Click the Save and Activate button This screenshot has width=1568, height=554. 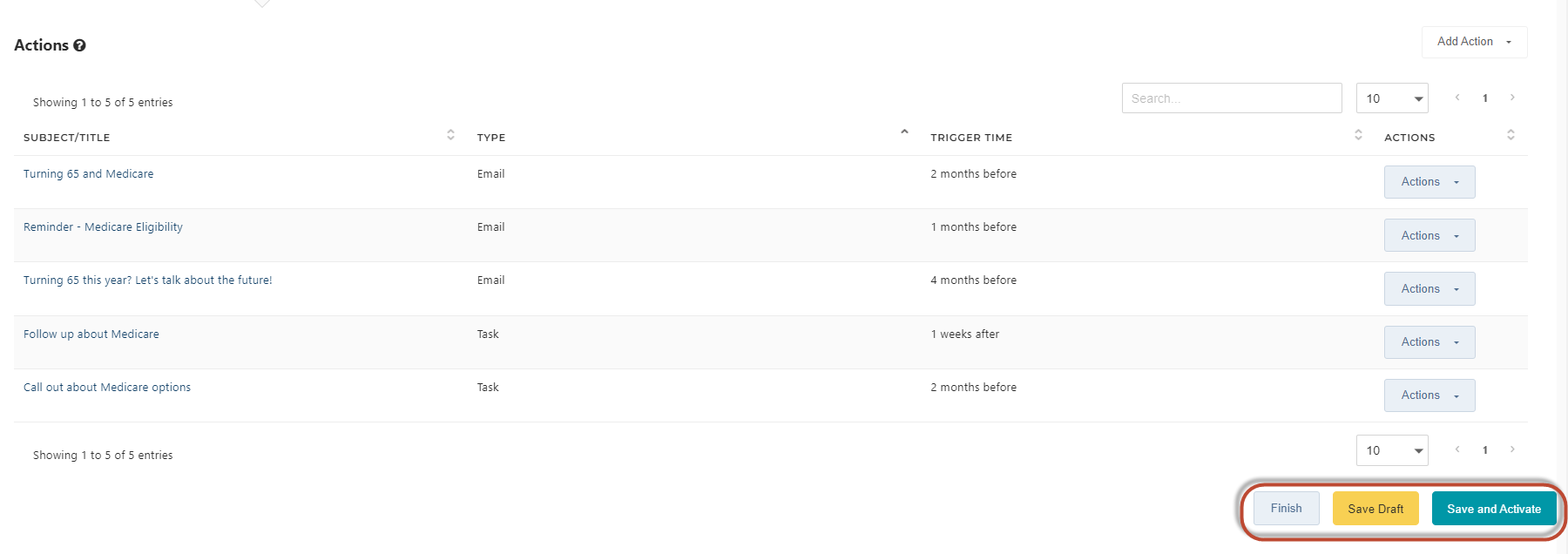(x=1494, y=509)
